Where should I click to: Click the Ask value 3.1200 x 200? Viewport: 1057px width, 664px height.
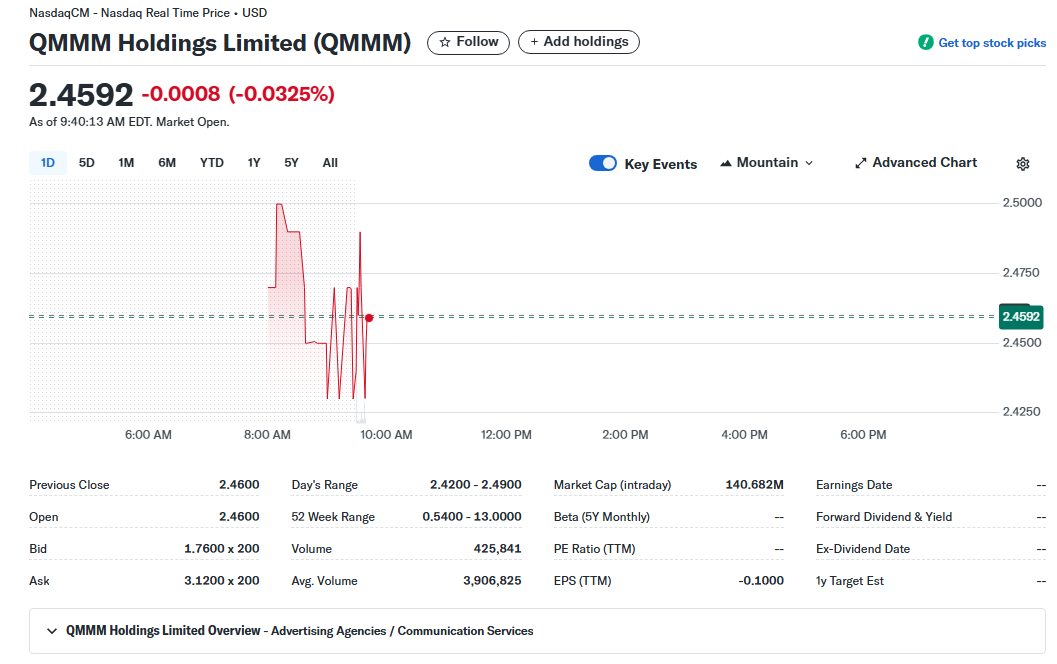click(x=222, y=581)
